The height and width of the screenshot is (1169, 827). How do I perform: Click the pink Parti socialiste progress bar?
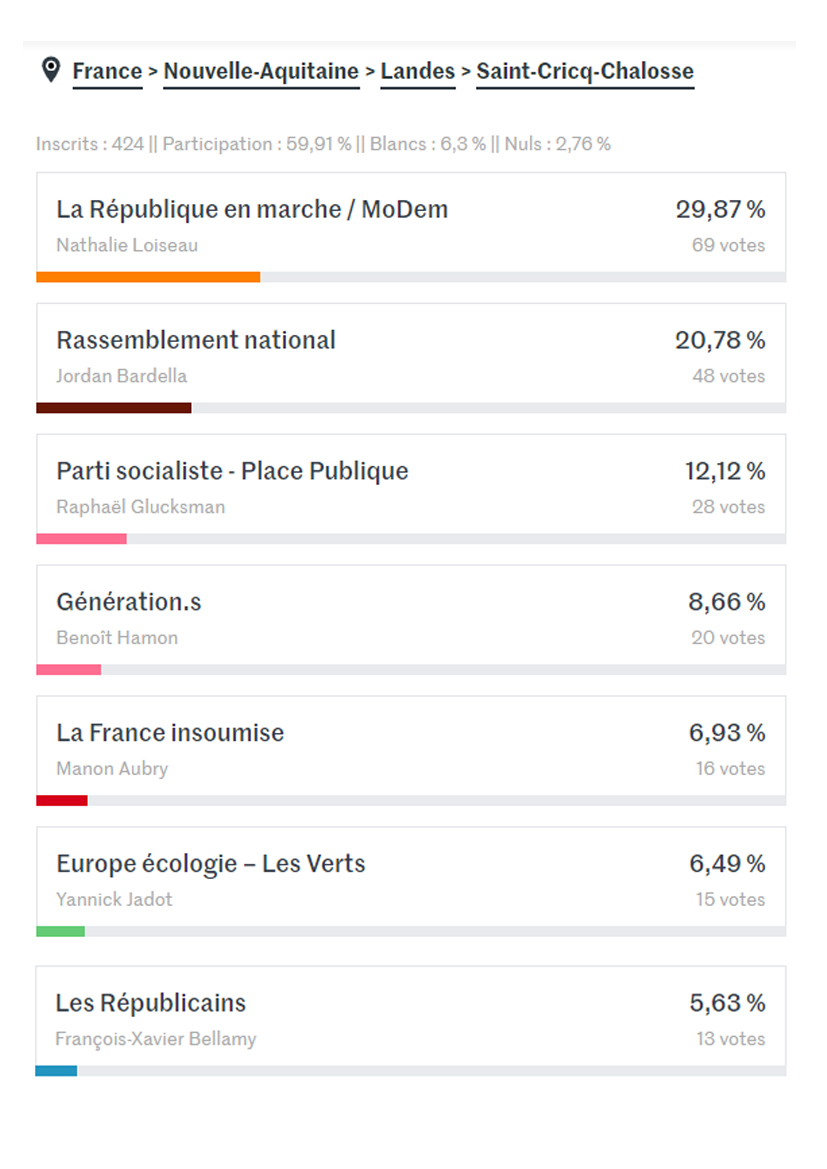81,539
